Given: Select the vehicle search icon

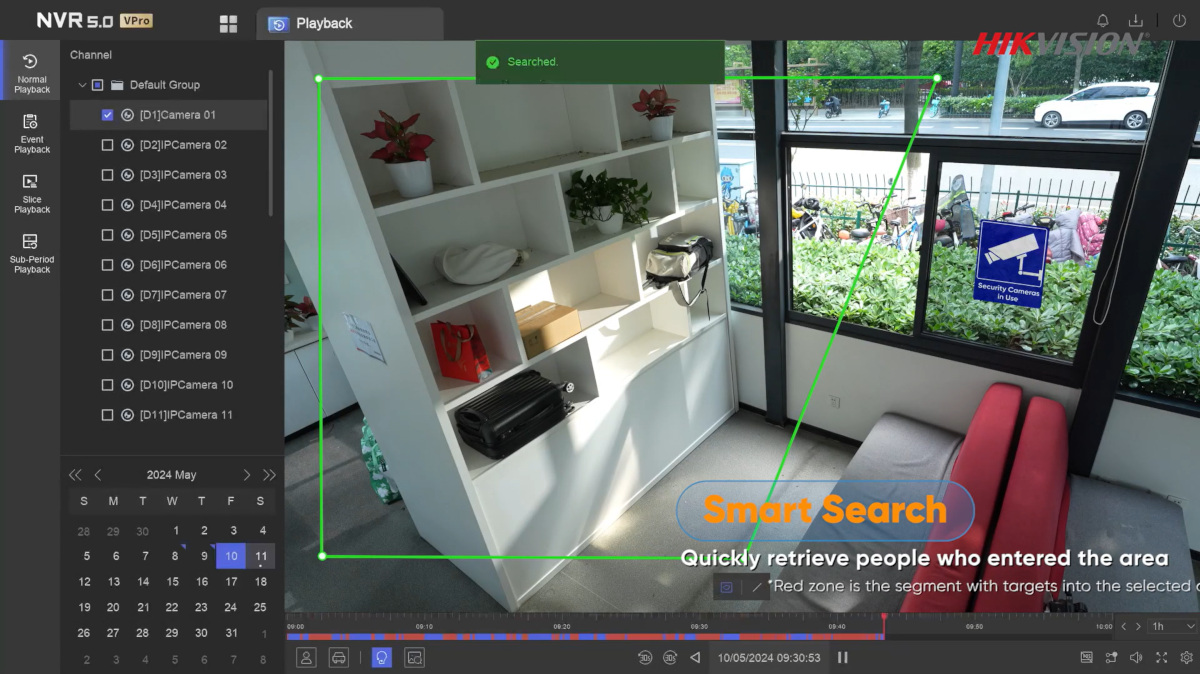Looking at the screenshot, I should point(339,657).
